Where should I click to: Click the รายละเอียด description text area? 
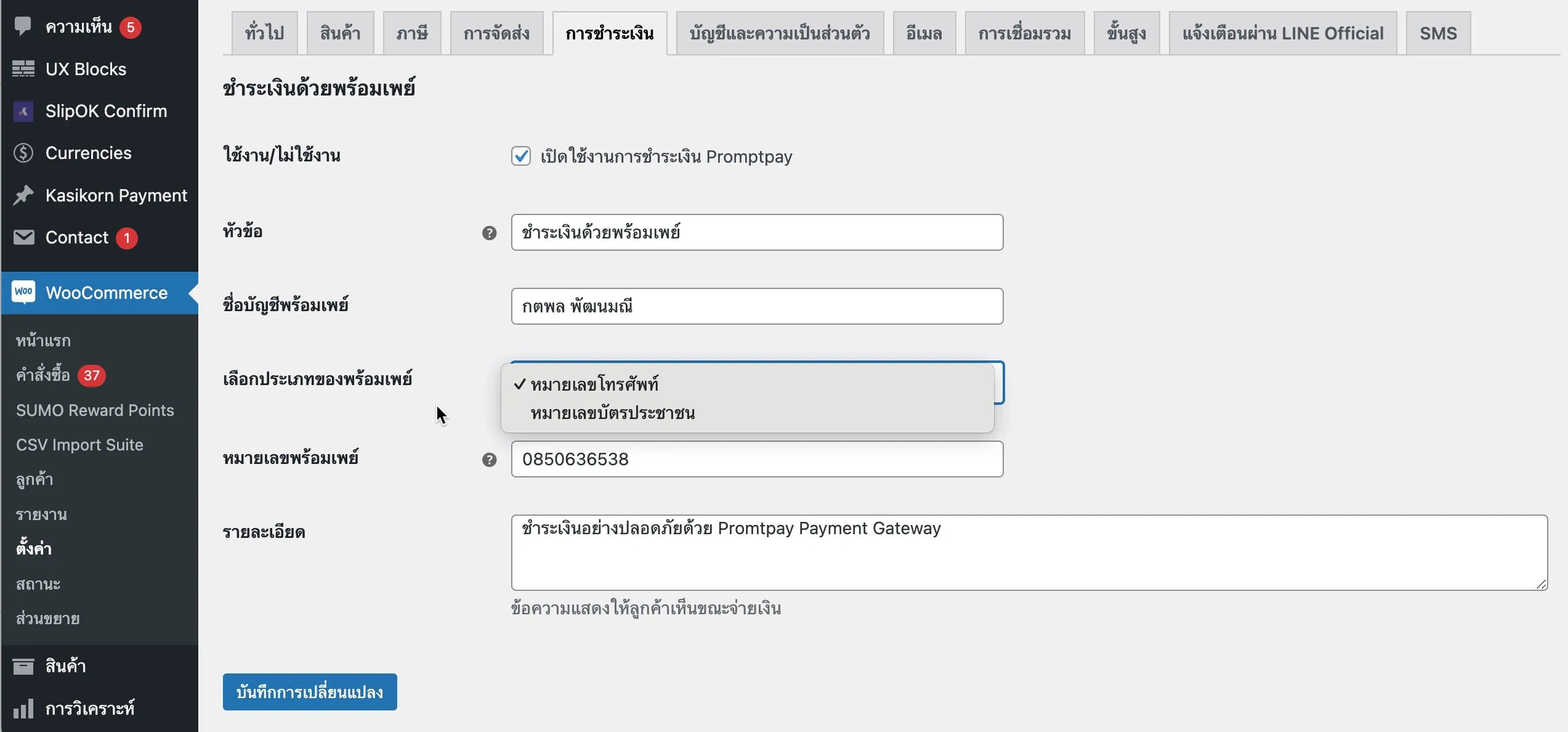tap(1028, 553)
